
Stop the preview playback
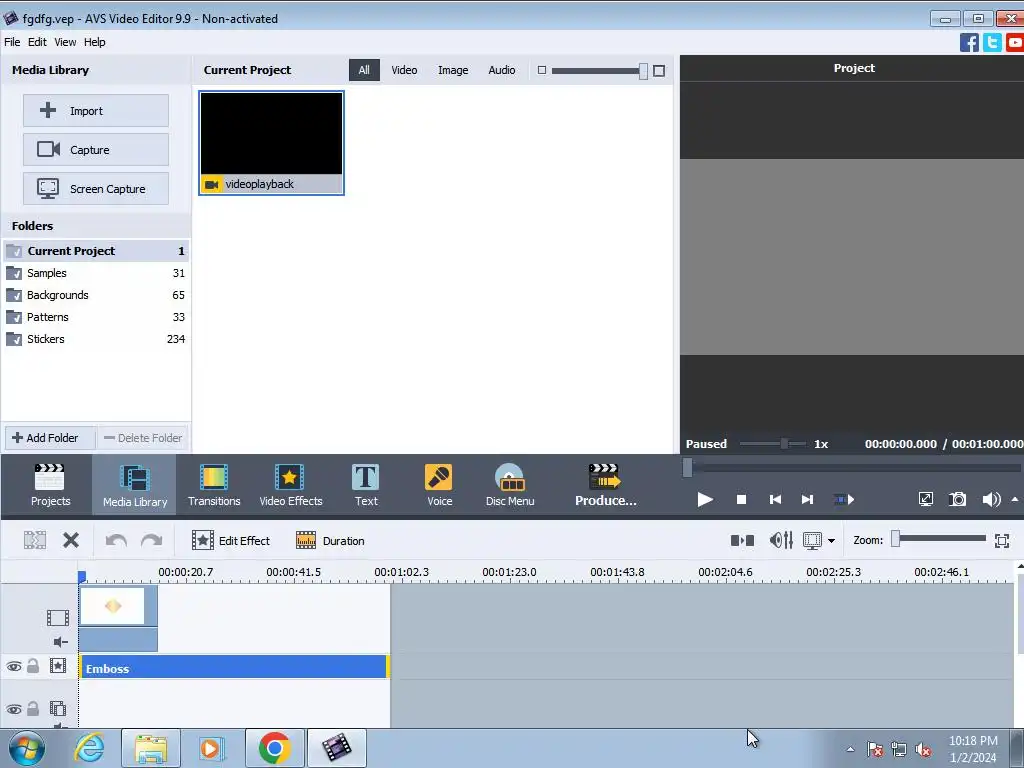click(741, 500)
